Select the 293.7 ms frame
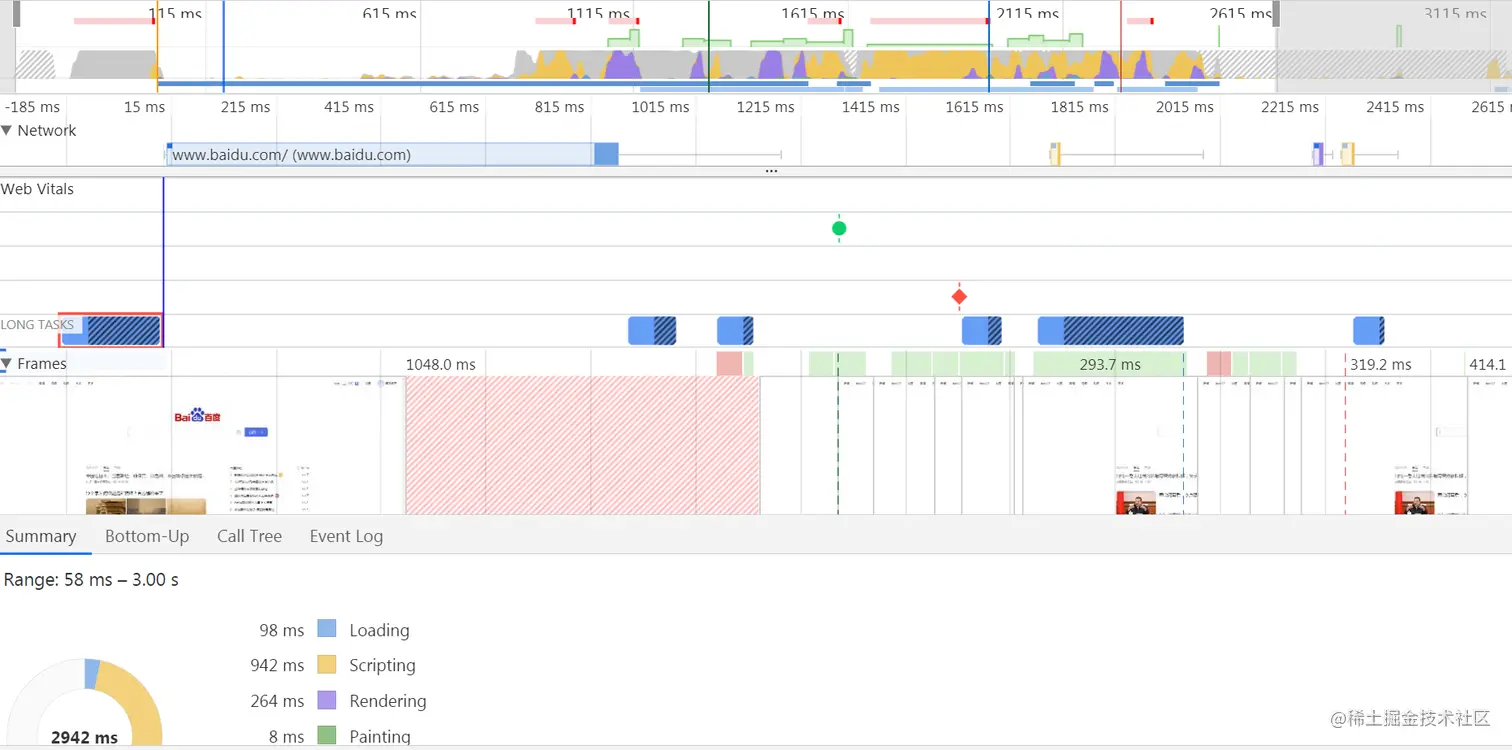The image size is (1512, 750). (x=1109, y=364)
